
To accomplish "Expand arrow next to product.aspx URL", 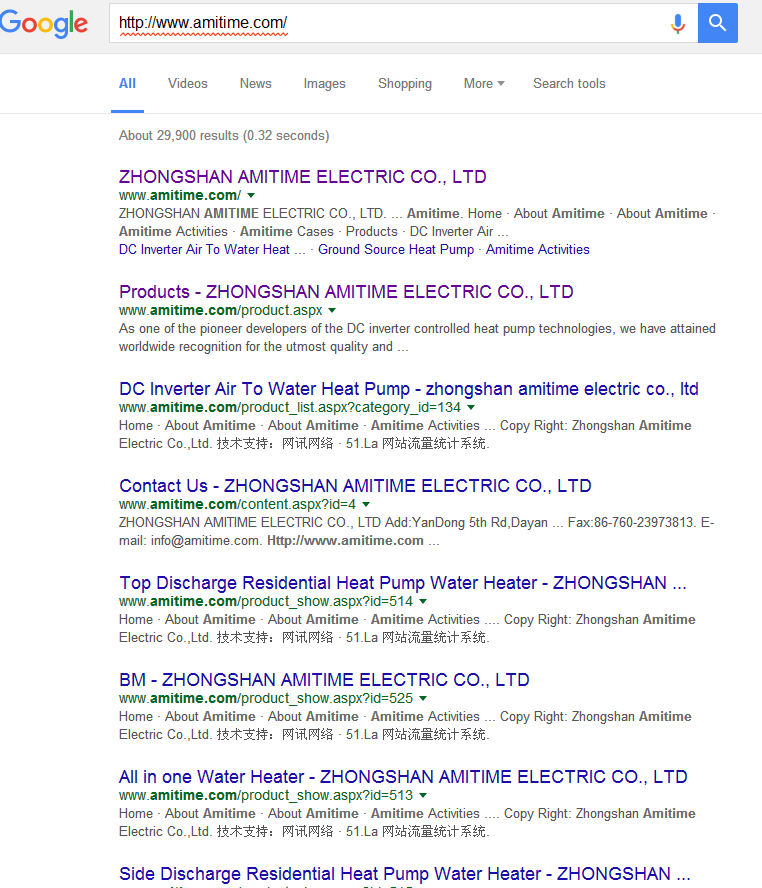I will click(x=332, y=310).
